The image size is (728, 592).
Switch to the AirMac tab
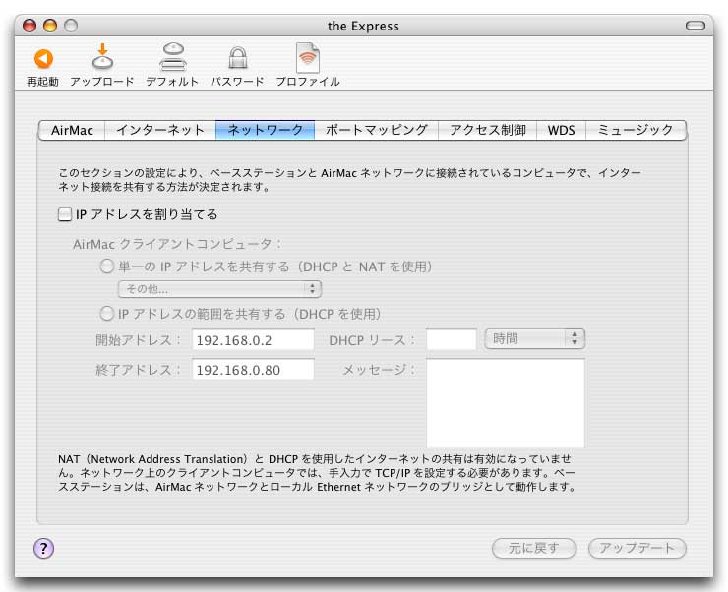(x=72, y=130)
